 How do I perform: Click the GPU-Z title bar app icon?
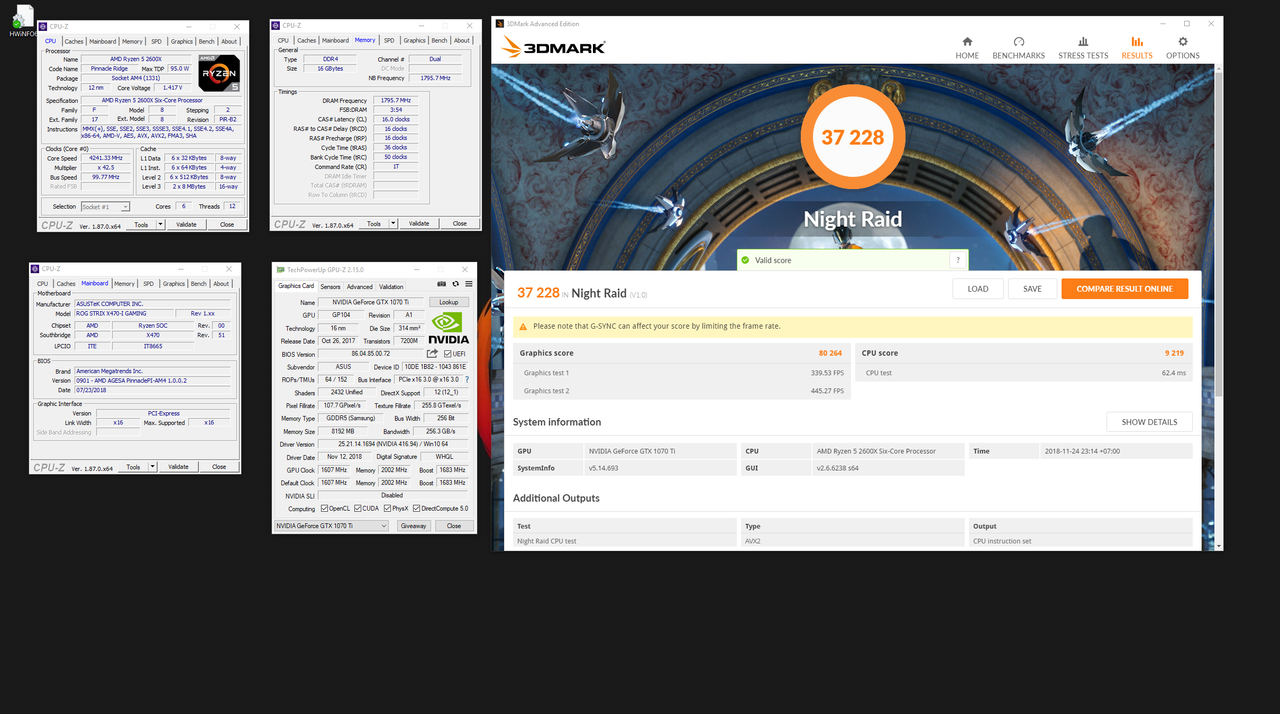[280, 269]
